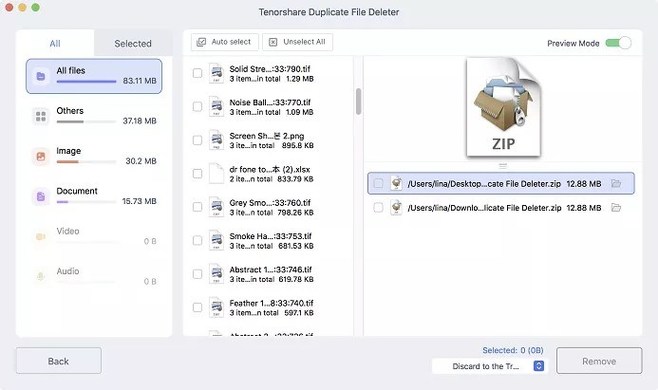The image size is (658, 390).
Task: Click the Image category icon
Action: (41, 157)
